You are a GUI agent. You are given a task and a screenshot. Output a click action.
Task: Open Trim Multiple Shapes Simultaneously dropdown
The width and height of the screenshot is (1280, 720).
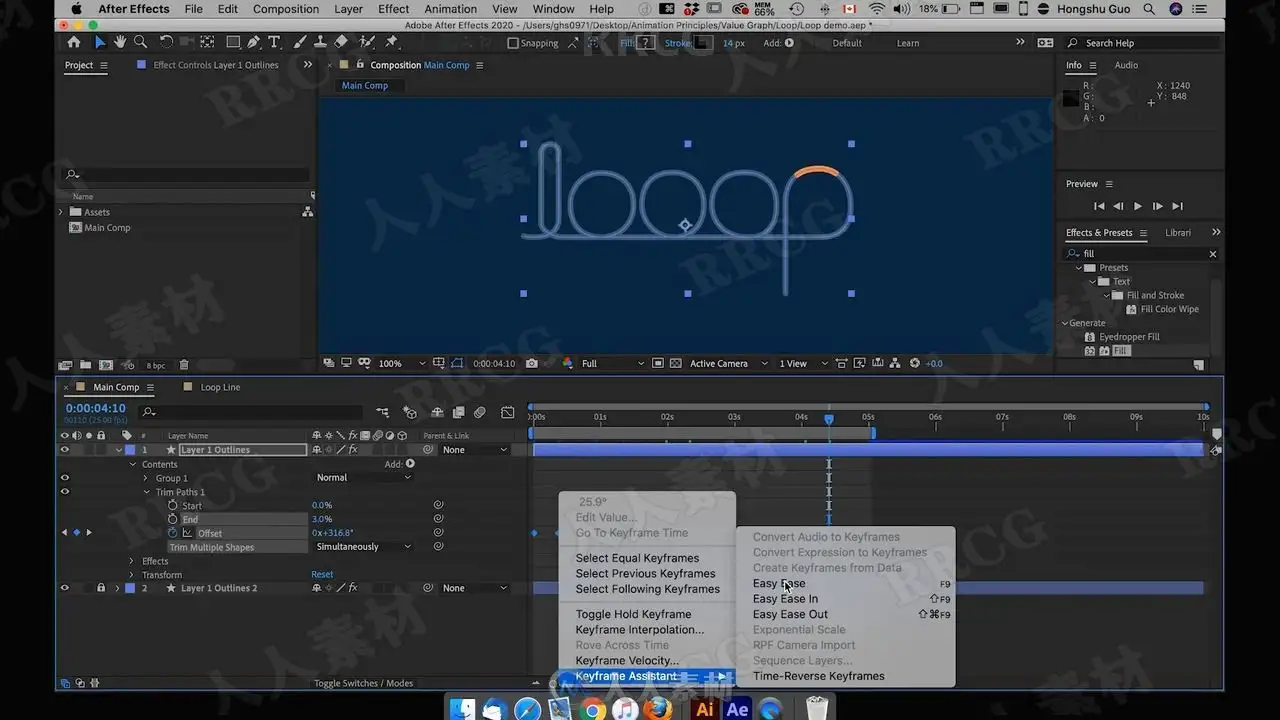(x=363, y=547)
